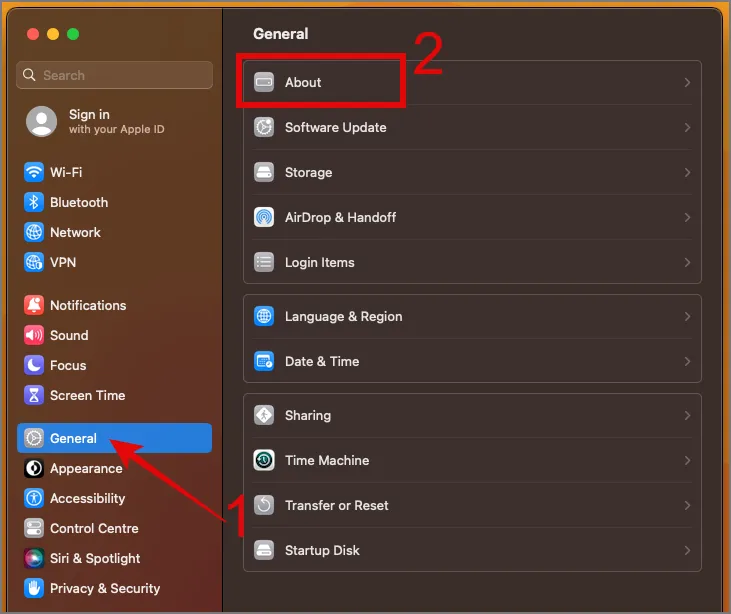Click the Sound speaker icon
Viewport: 731px width, 614px height.
tap(34, 335)
